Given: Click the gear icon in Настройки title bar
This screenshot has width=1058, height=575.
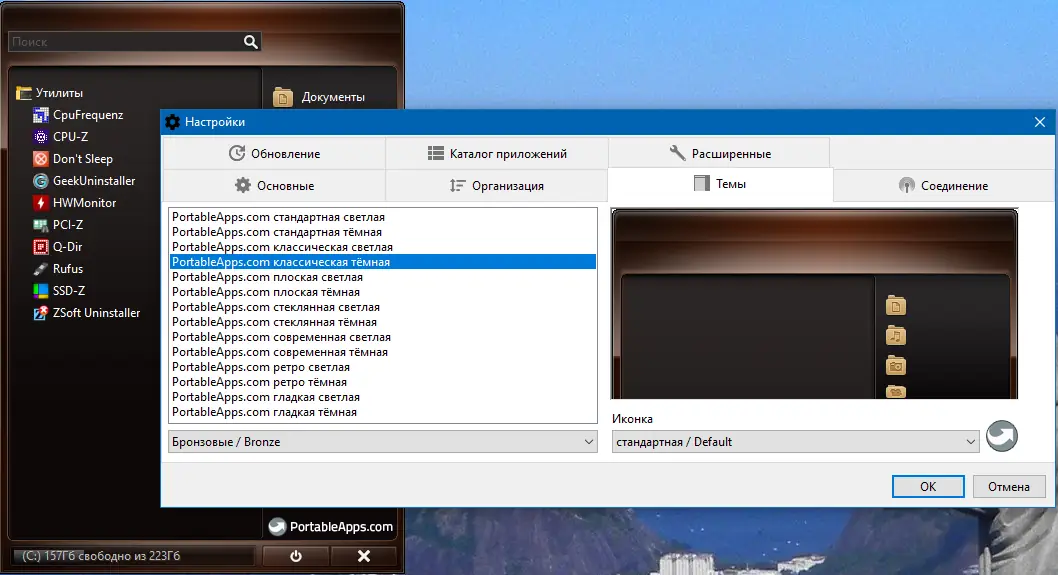Looking at the screenshot, I should (173, 122).
